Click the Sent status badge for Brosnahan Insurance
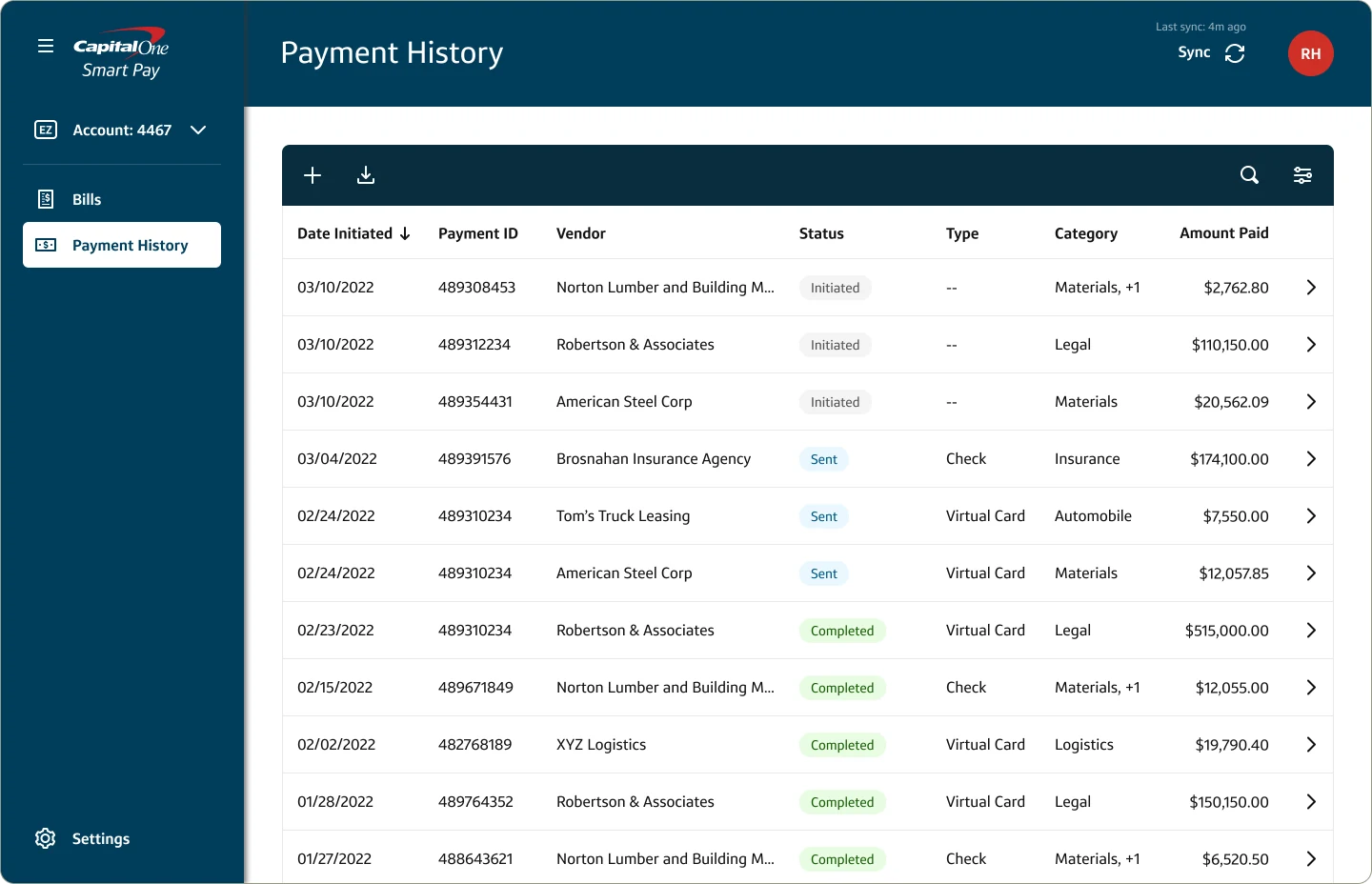Image resolution: width=1372 pixels, height=884 pixels. tap(824, 459)
